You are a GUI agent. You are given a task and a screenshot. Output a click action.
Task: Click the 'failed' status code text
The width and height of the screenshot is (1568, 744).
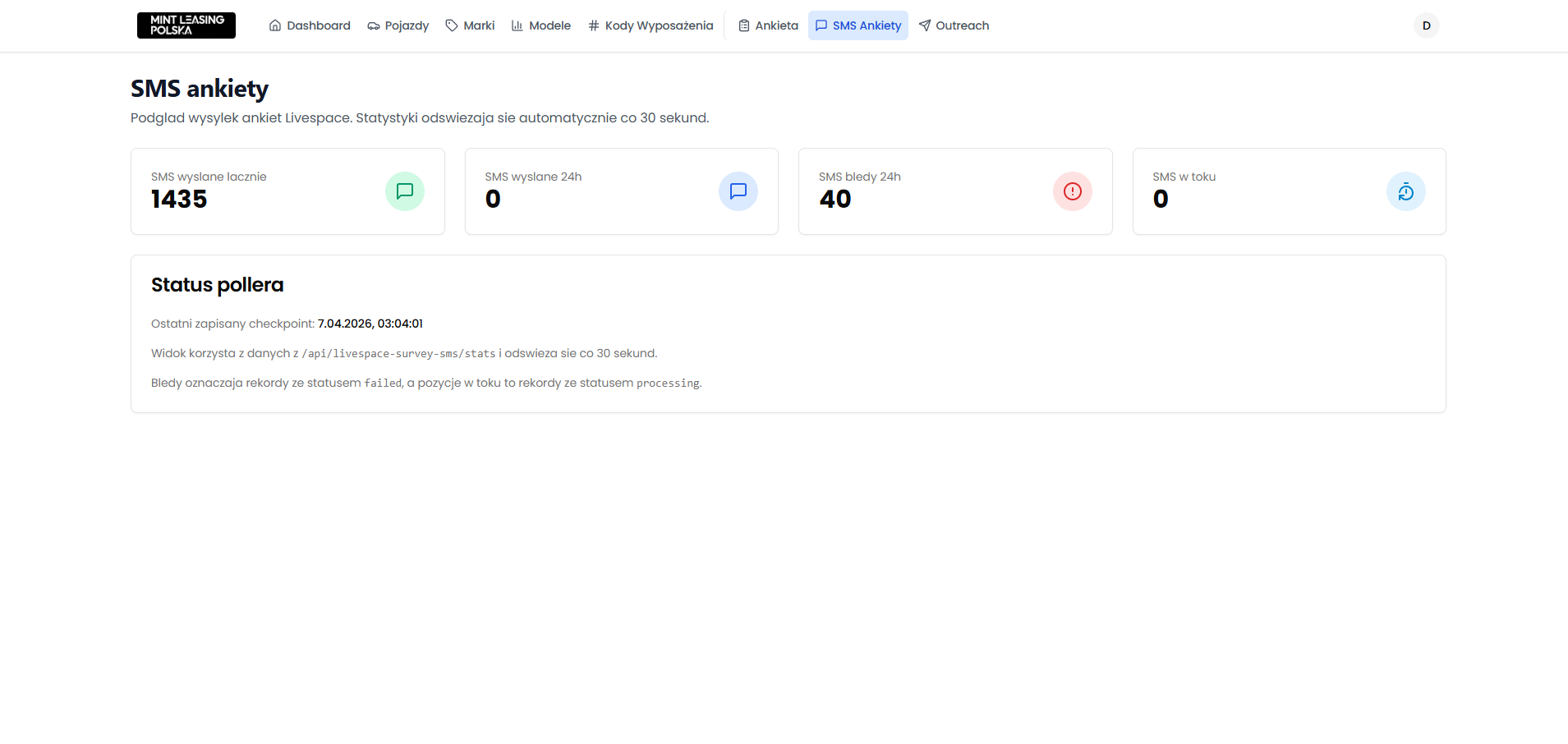coord(384,383)
